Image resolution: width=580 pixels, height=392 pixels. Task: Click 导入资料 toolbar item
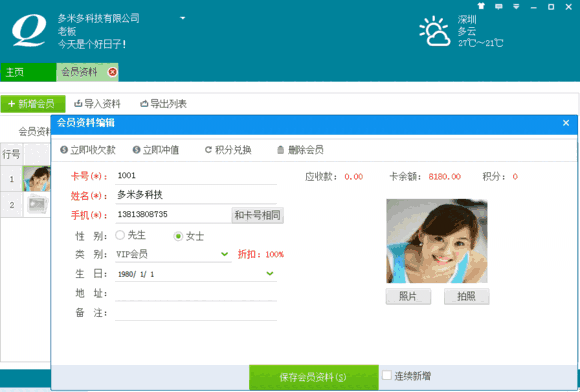[x=97, y=104]
